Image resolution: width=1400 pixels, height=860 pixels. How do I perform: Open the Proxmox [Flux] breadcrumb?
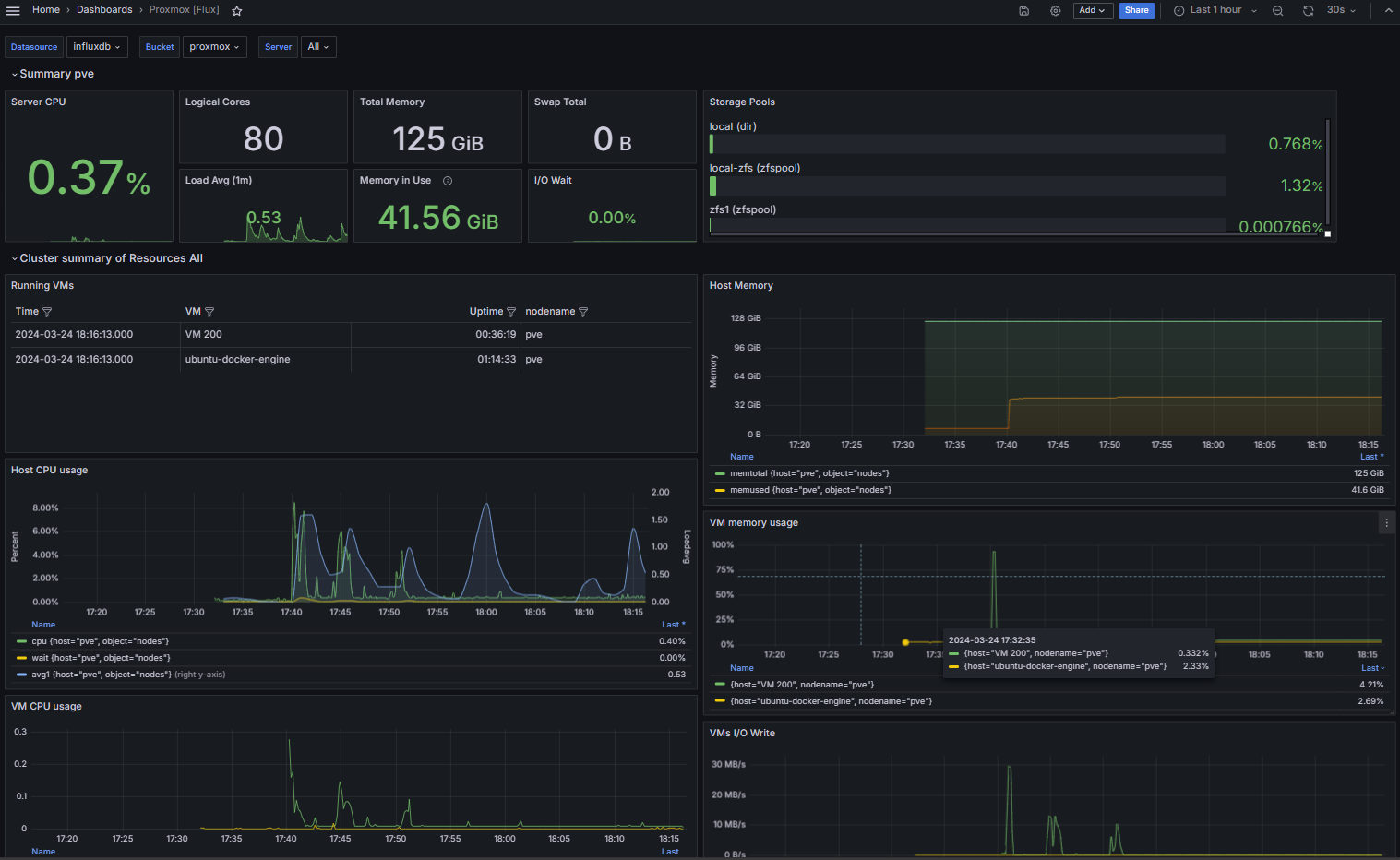(x=185, y=10)
